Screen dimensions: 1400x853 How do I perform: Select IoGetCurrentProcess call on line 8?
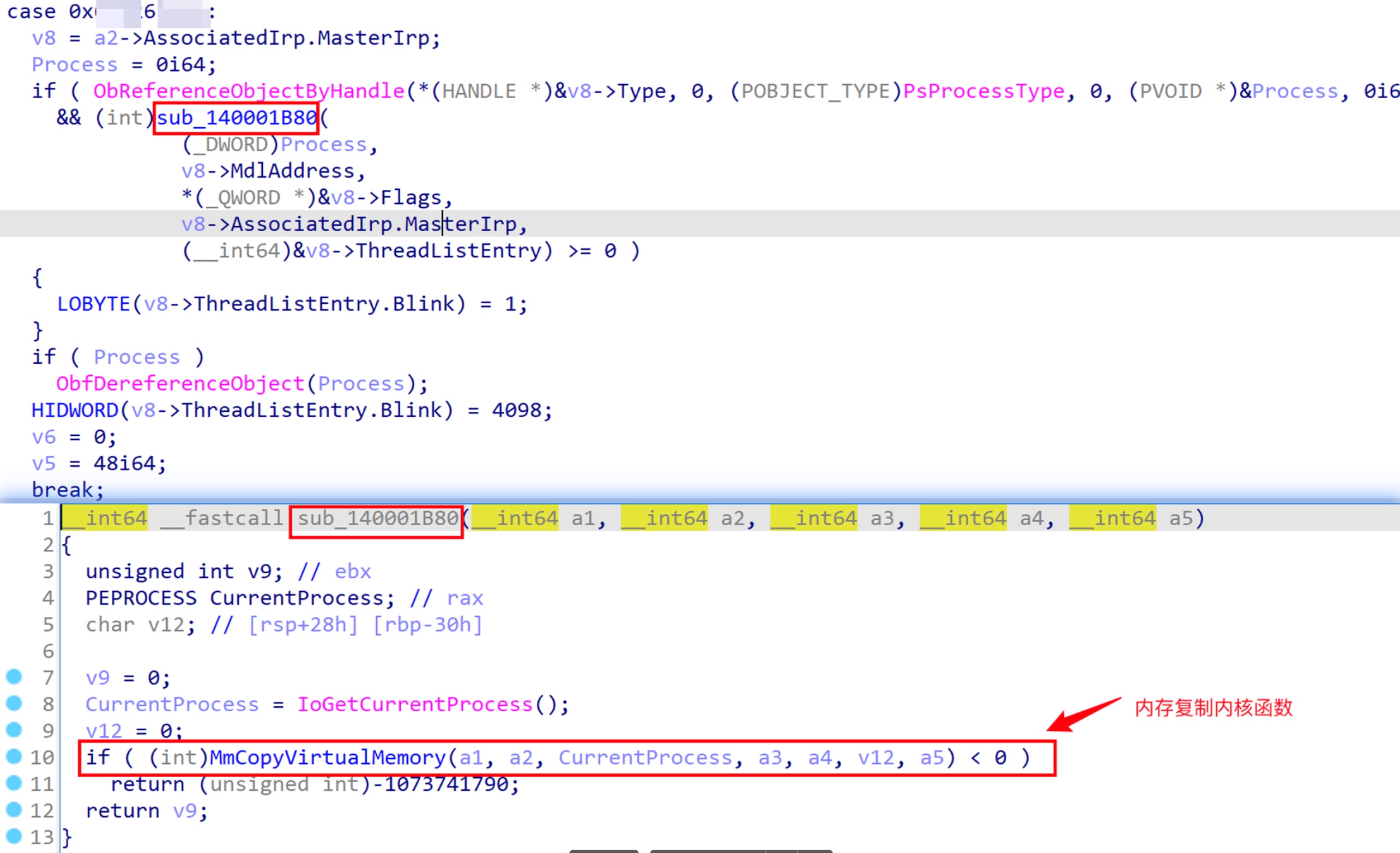415,705
